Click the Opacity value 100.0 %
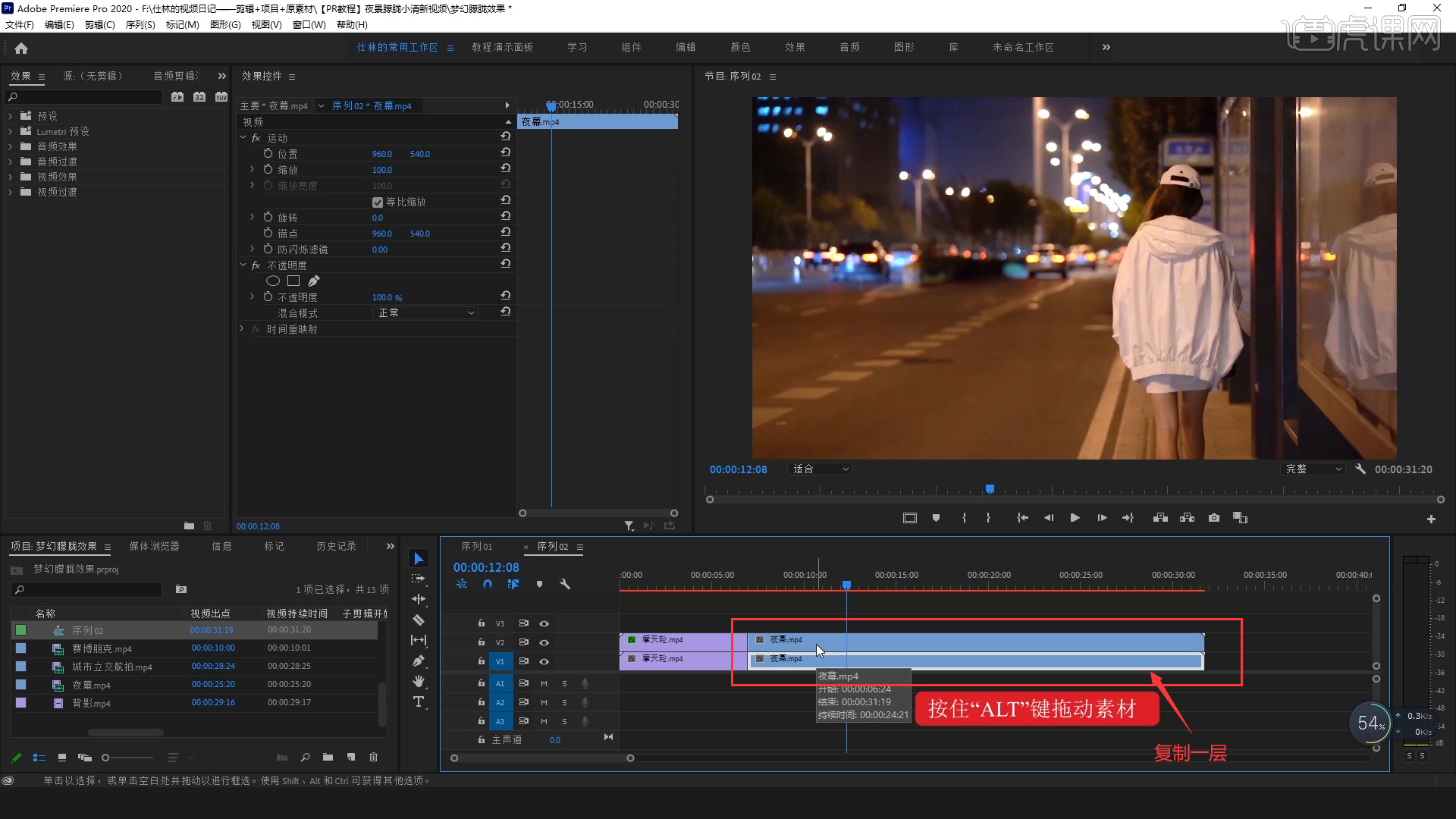 (x=387, y=298)
